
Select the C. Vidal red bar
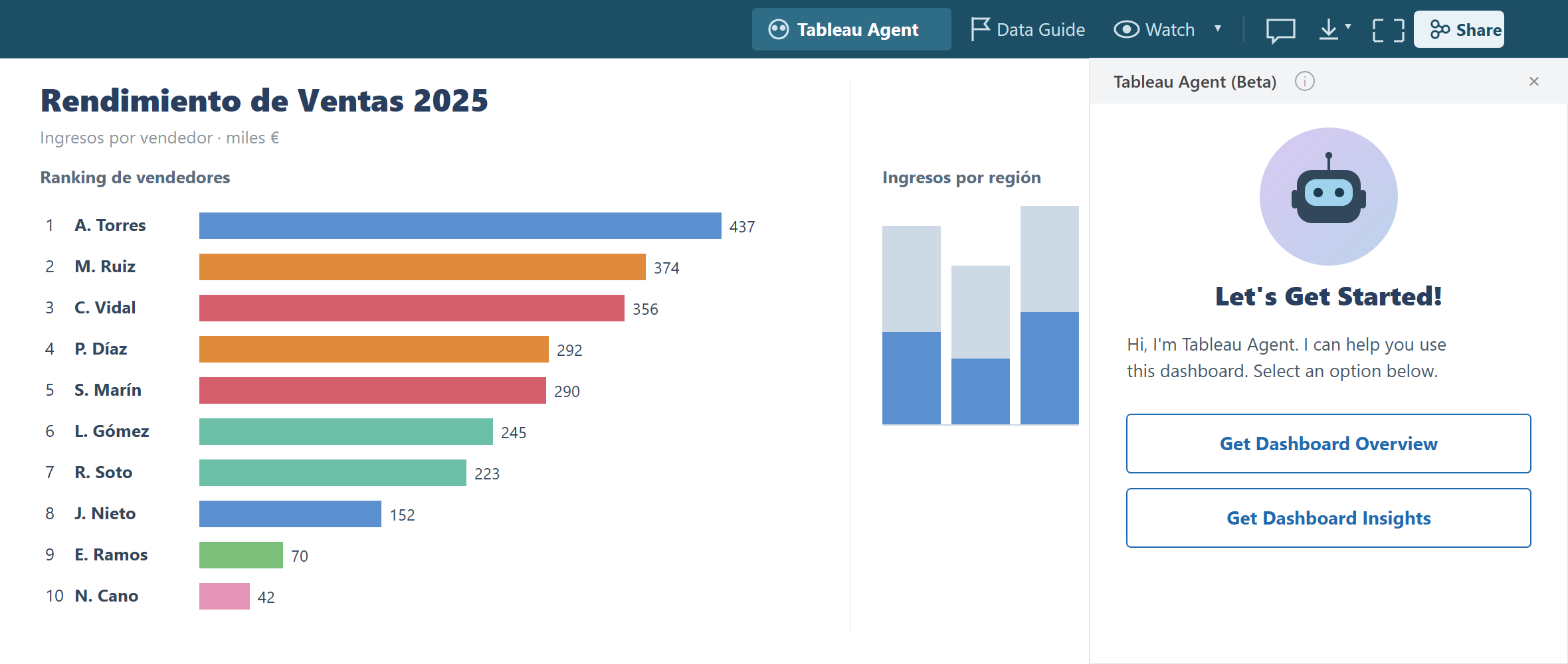click(412, 308)
